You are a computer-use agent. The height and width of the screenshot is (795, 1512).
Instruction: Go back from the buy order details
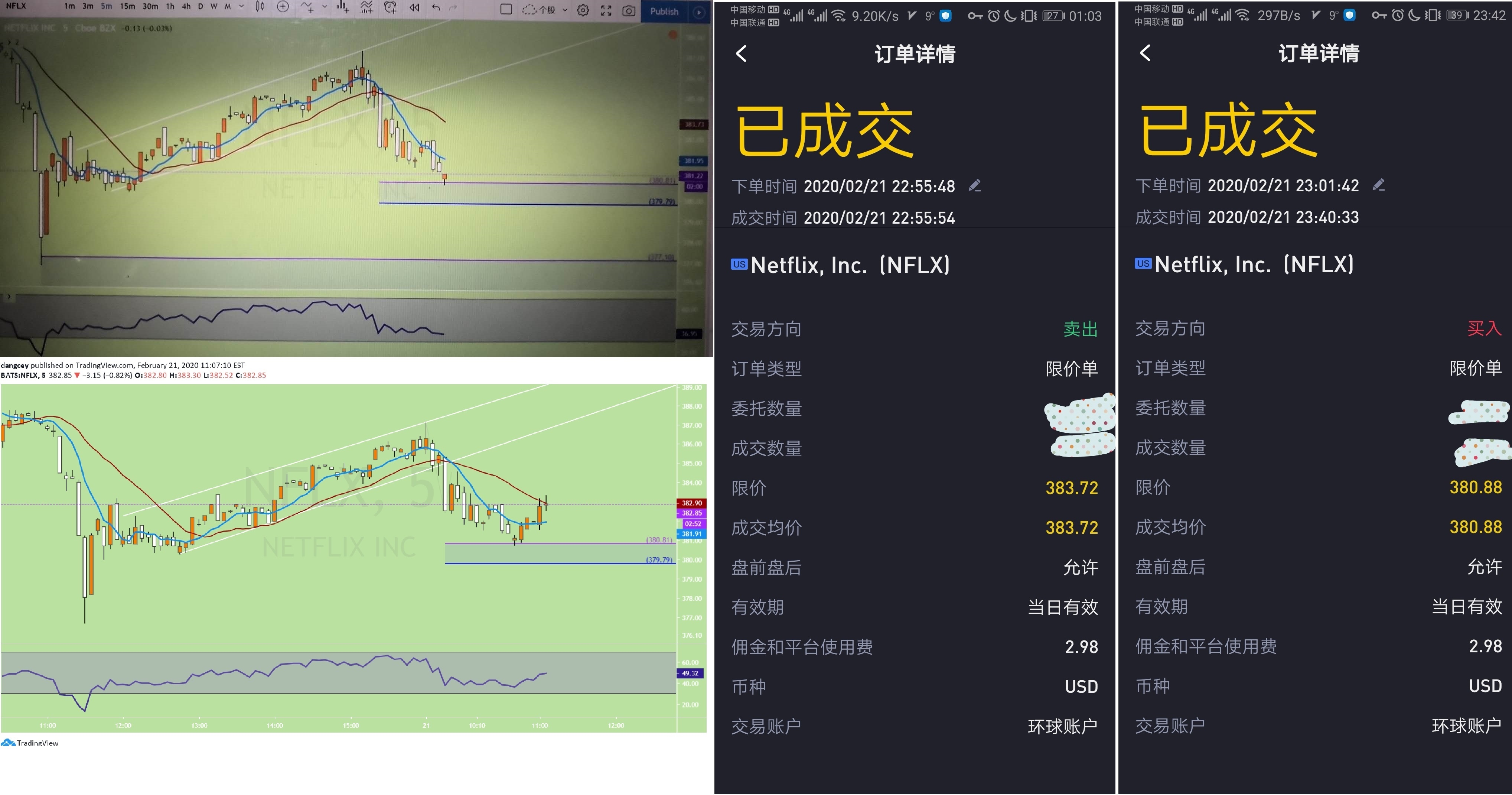1145,53
